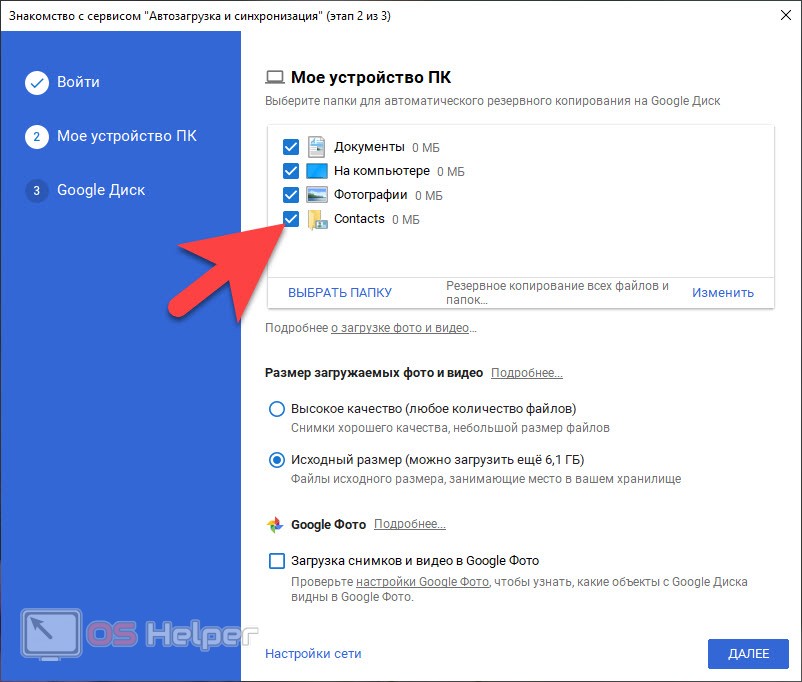Select Исходный размер radio option

[277, 461]
